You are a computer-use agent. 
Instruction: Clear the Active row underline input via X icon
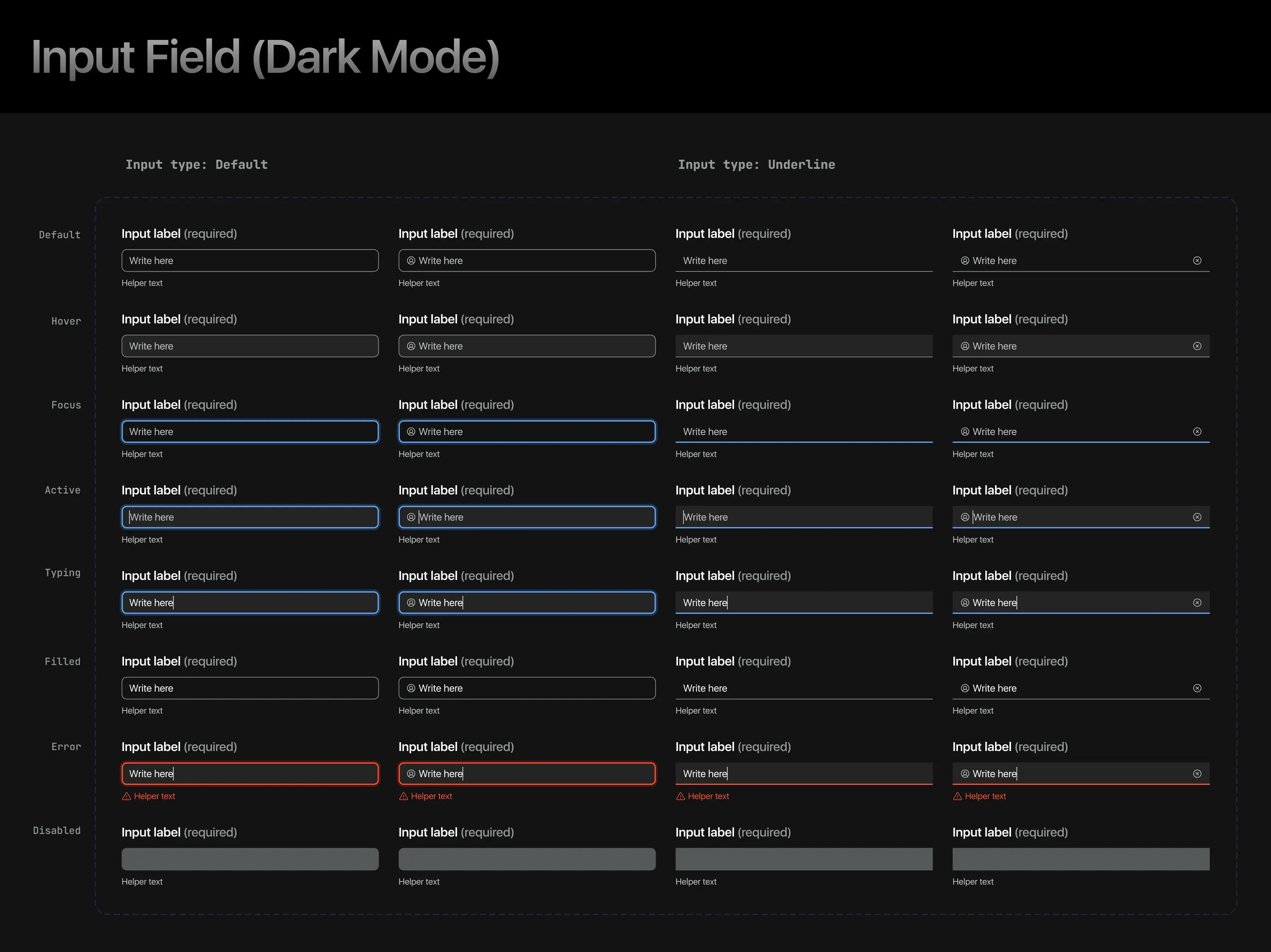pyautogui.click(x=1197, y=517)
